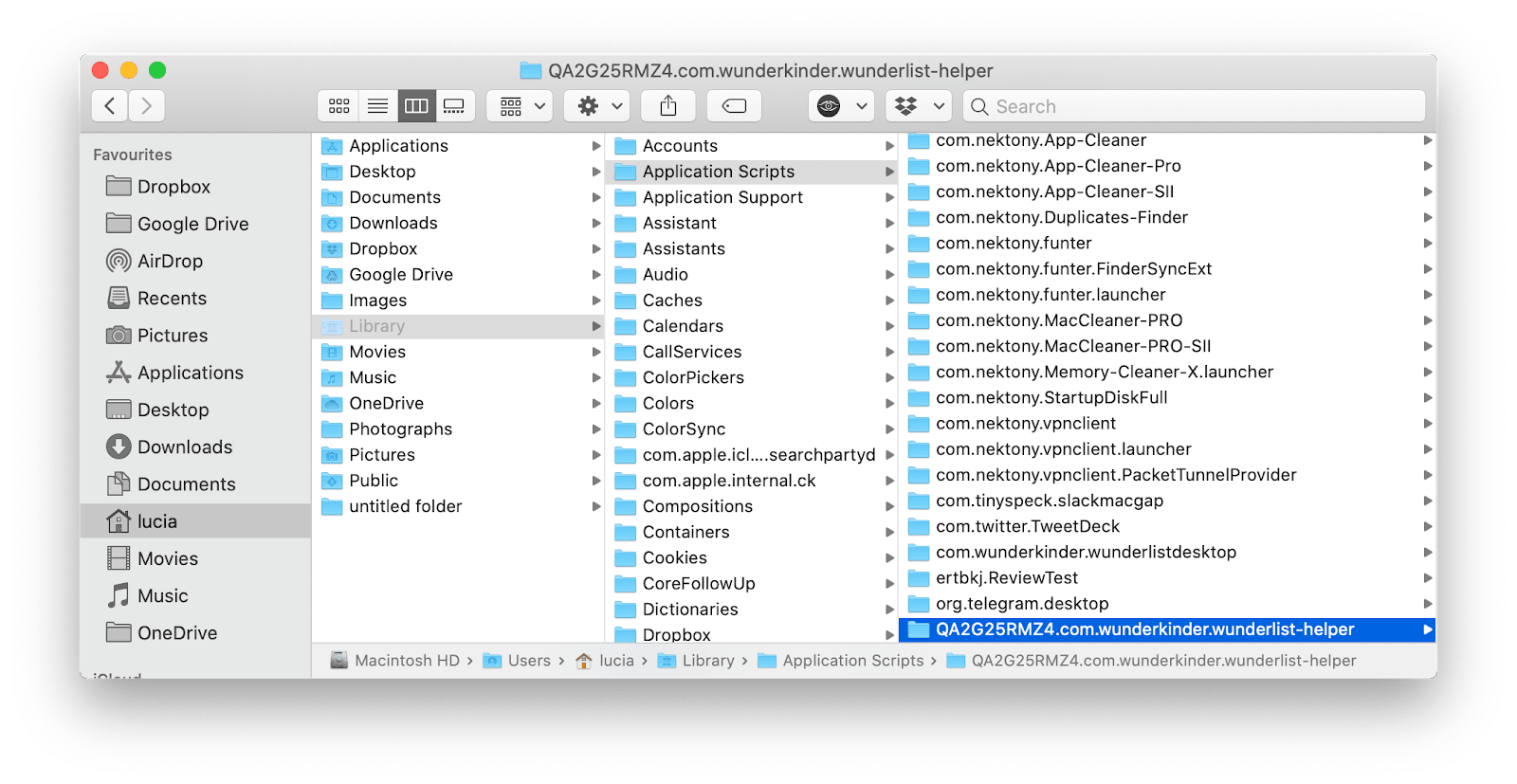This screenshot has height=784, width=1517.
Task: Select the Library folder in the first column
Action: pos(458,326)
